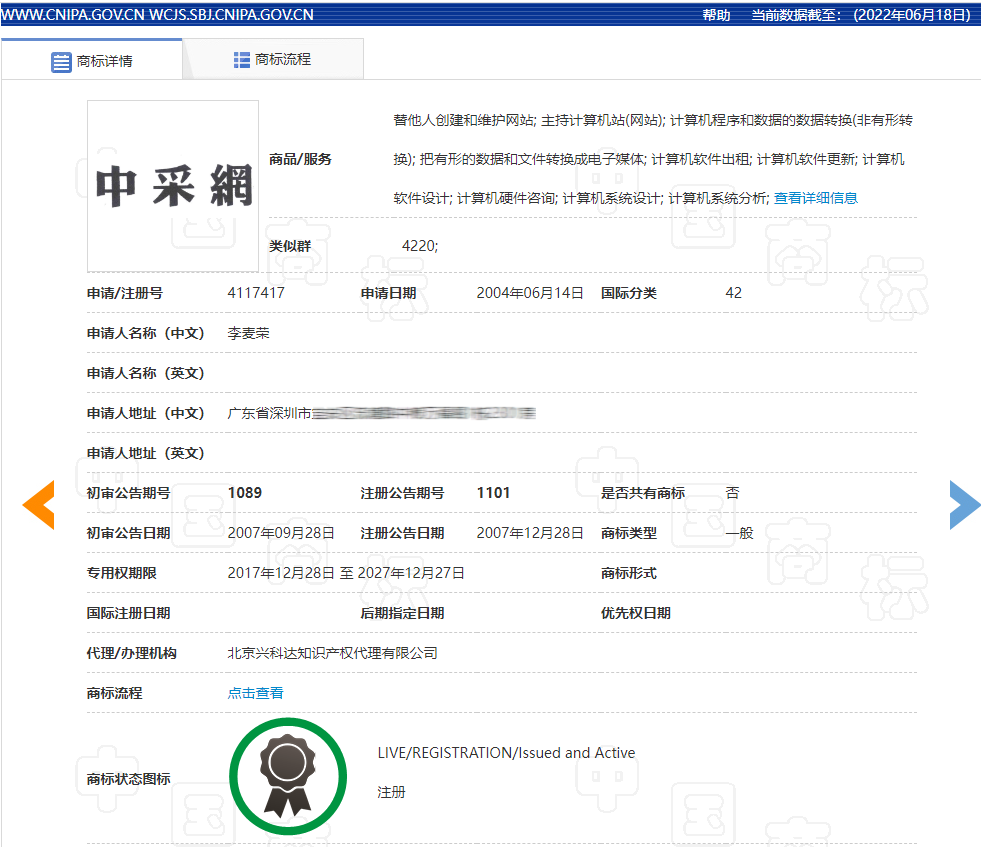
Task: Go to previous trademark with orange left arrow
Action: point(38,505)
